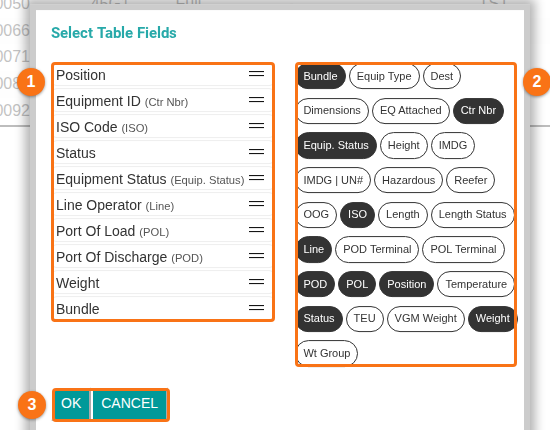Select the POL Terminal chip
Screen dimensions: 550x430
coord(463,249)
